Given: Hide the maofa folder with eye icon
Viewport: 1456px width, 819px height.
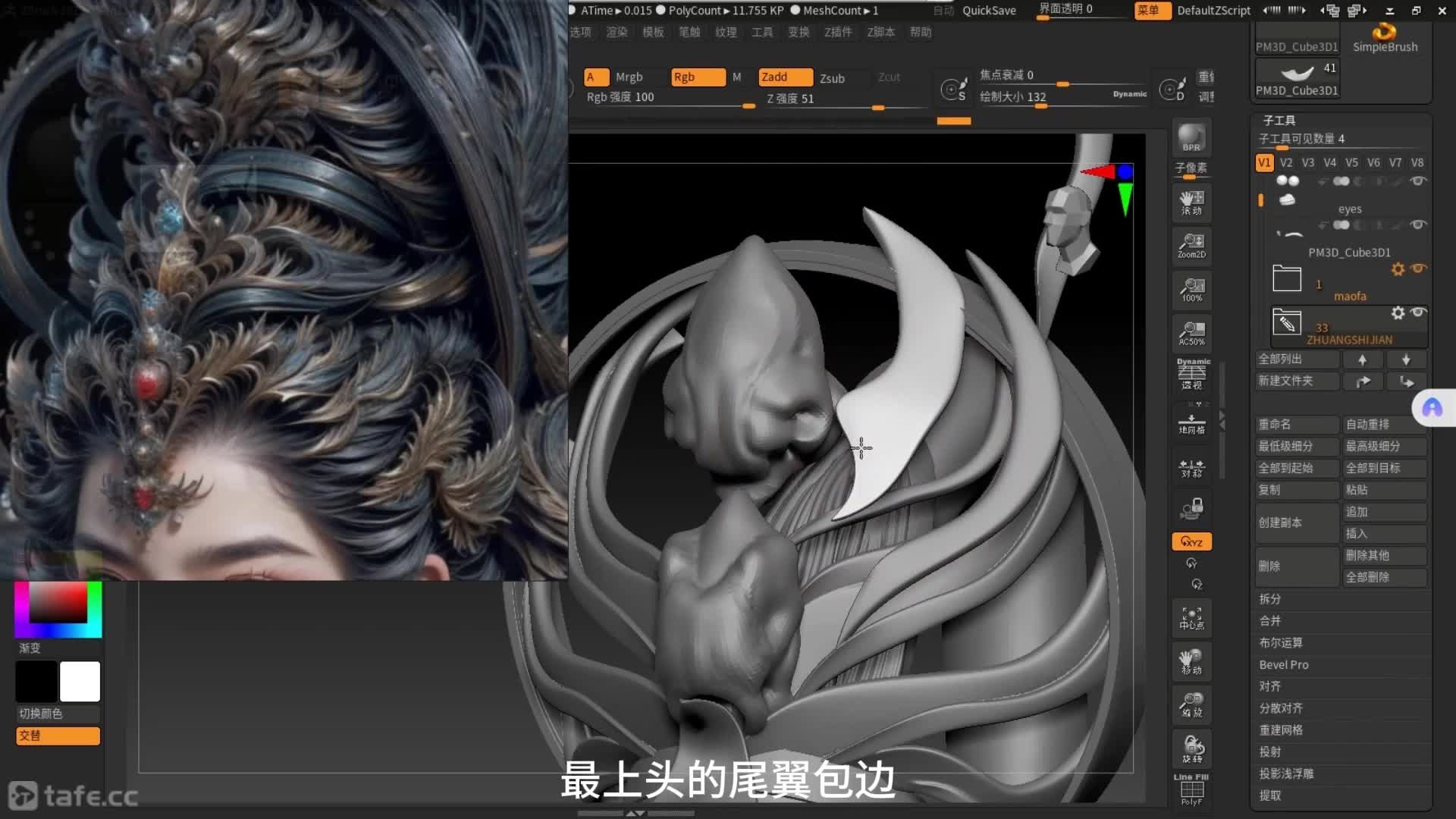Looking at the screenshot, I should (x=1418, y=268).
